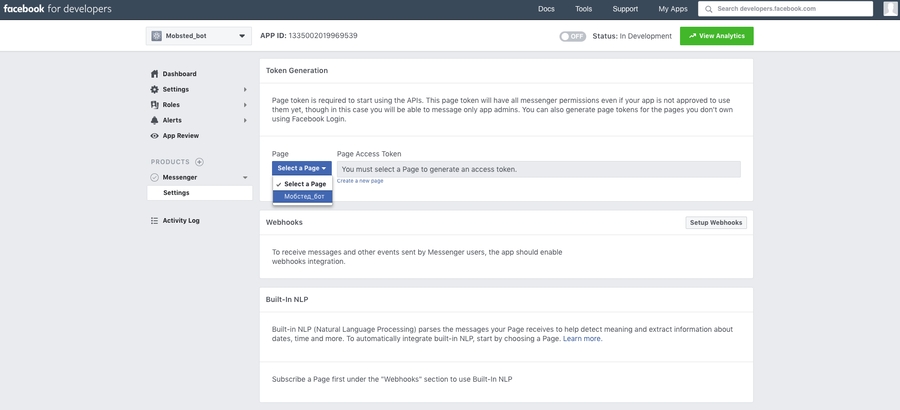Add a product with the plus icon

(x=199, y=162)
